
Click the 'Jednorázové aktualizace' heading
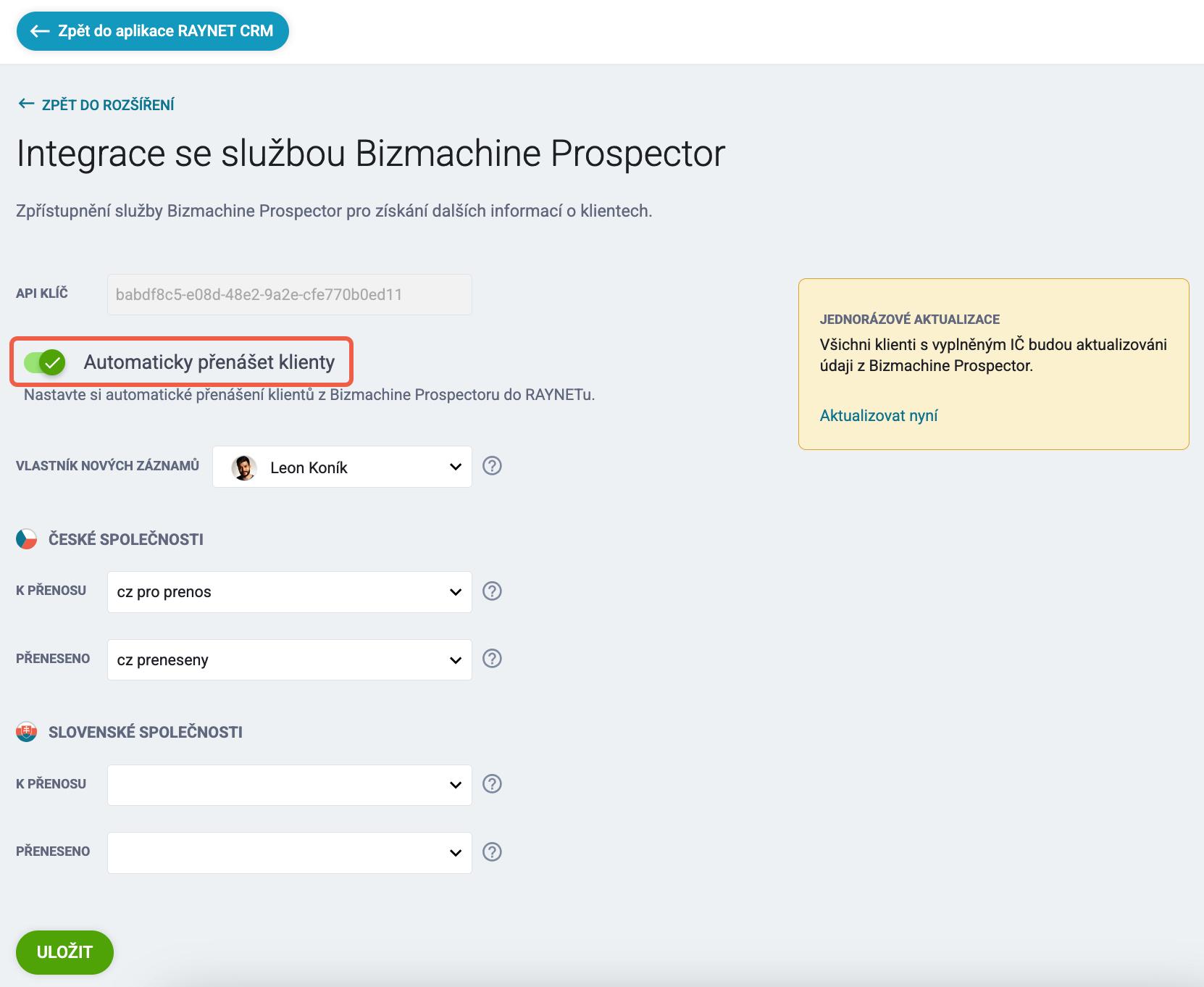point(910,320)
